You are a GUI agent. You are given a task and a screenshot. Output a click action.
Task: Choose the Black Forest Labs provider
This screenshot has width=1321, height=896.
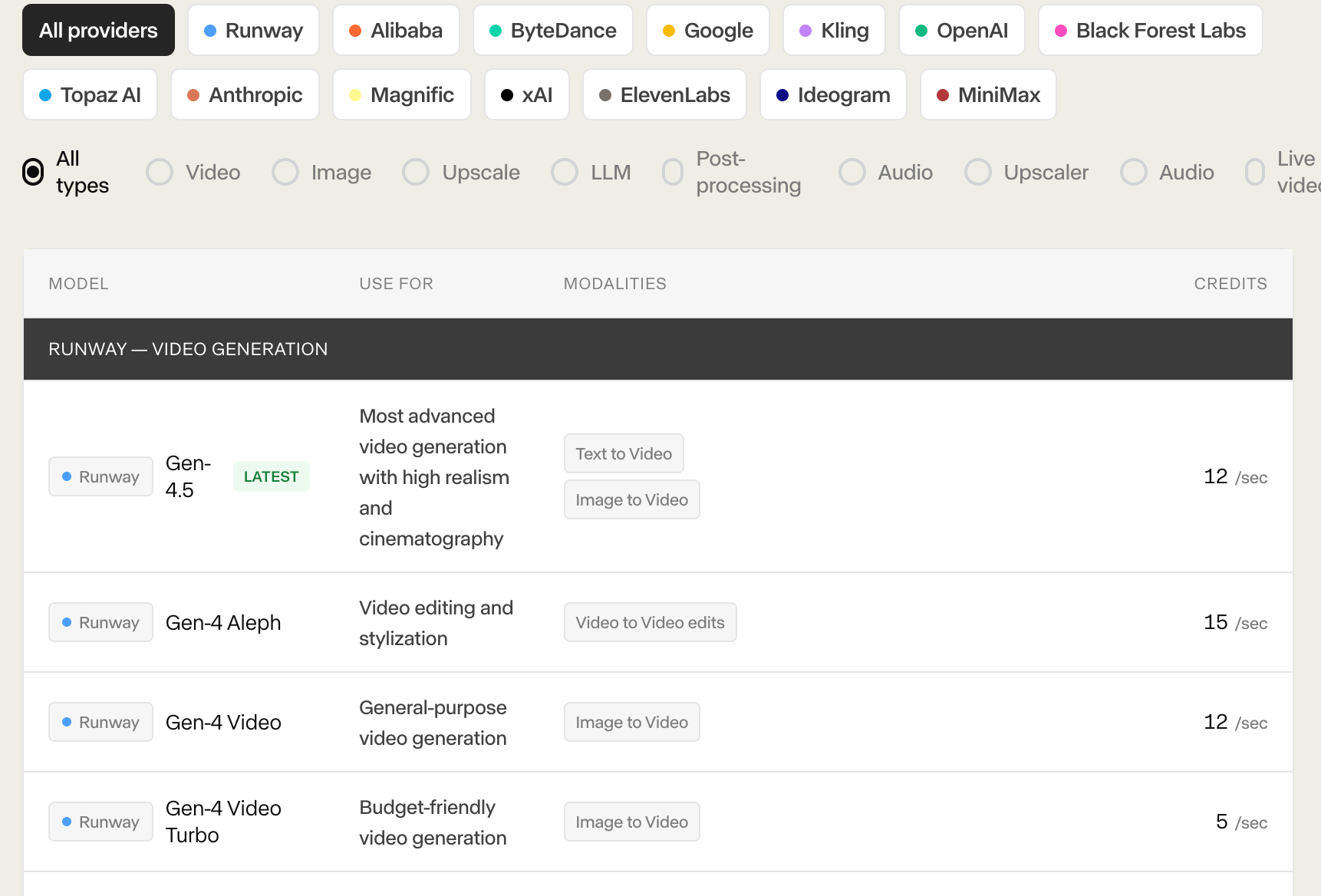tap(1151, 31)
